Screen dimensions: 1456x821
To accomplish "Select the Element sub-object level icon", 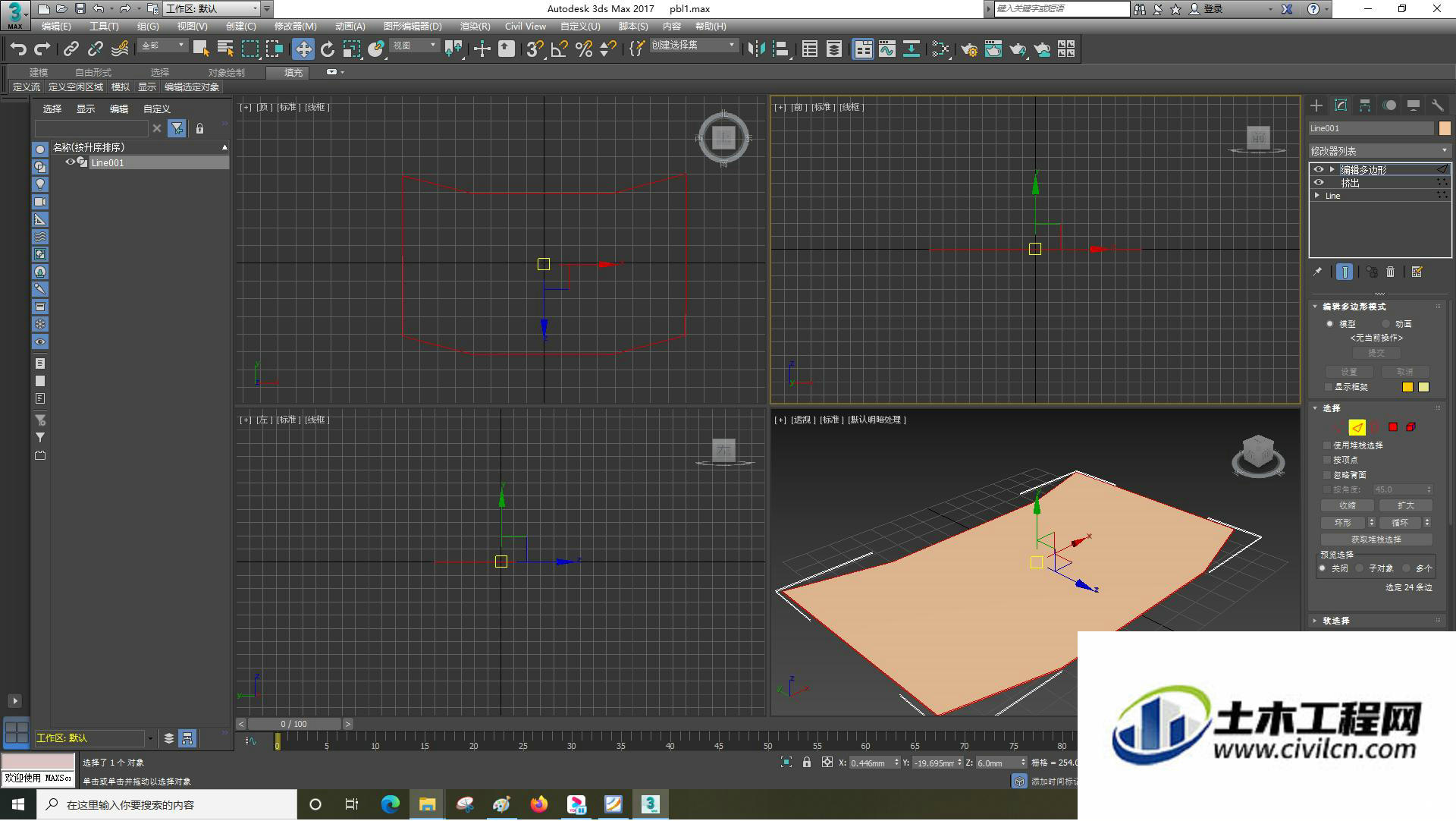I will coord(1410,427).
